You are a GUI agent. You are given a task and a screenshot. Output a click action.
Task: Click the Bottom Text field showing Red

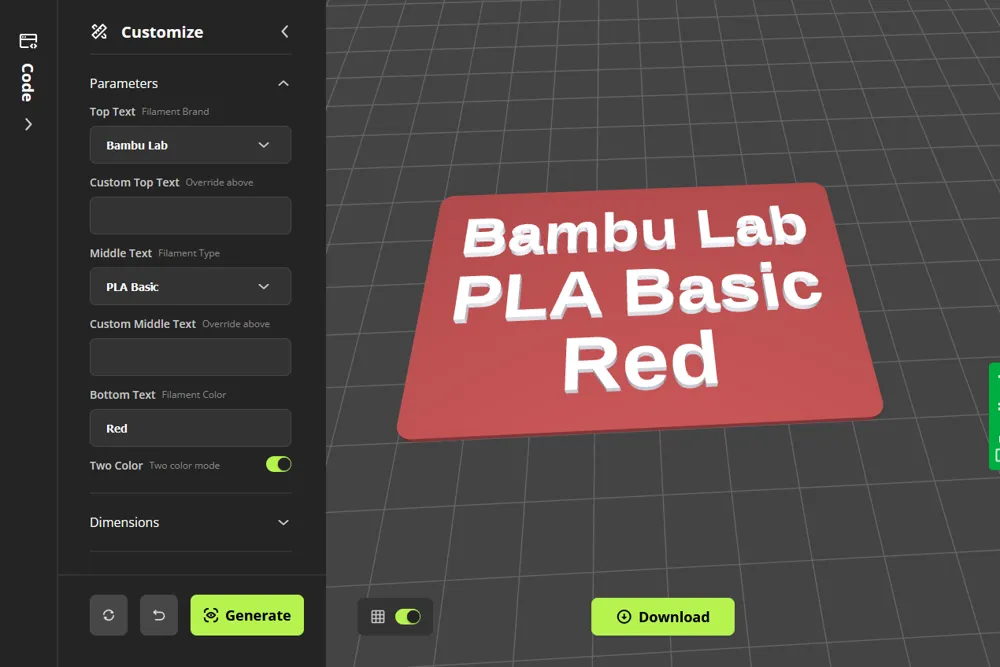[190, 428]
